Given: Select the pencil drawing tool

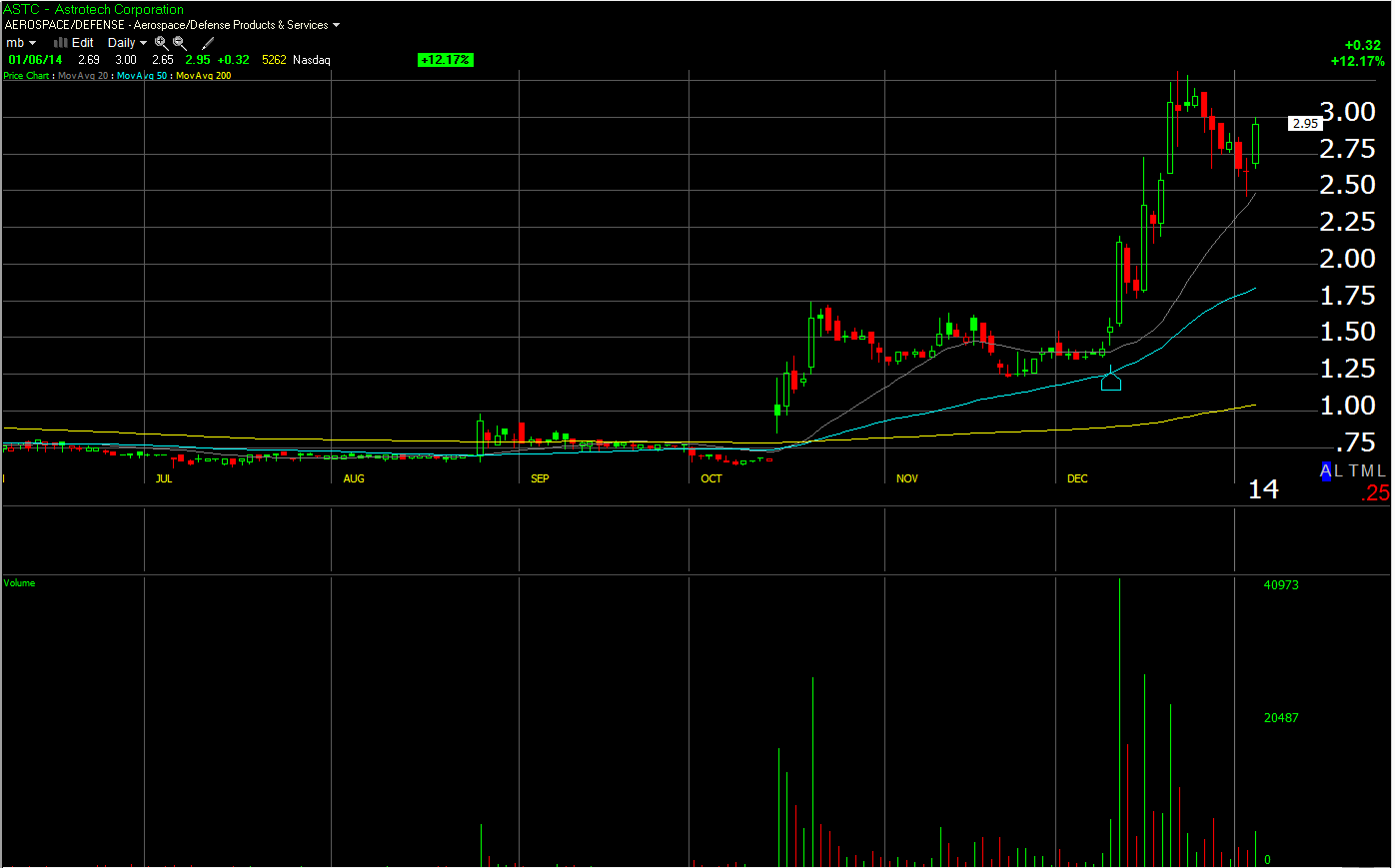Looking at the screenshot, I should pos(208,43).
